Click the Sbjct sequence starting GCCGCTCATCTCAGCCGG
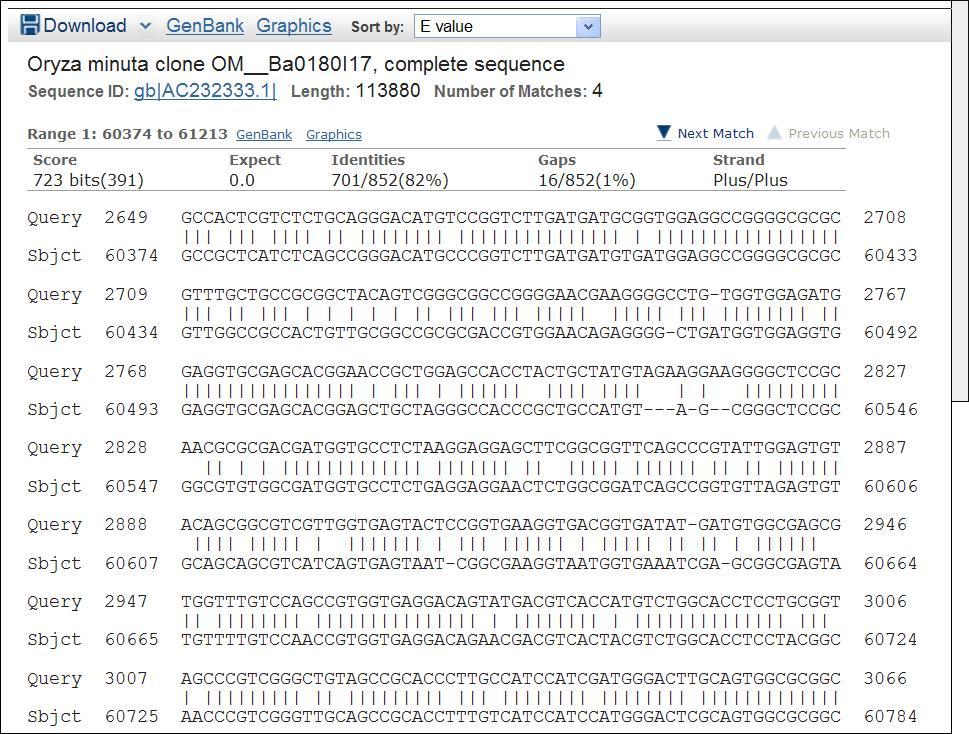Image resolution: width=969 pixels, height=734 pixels. coord(510,256)
